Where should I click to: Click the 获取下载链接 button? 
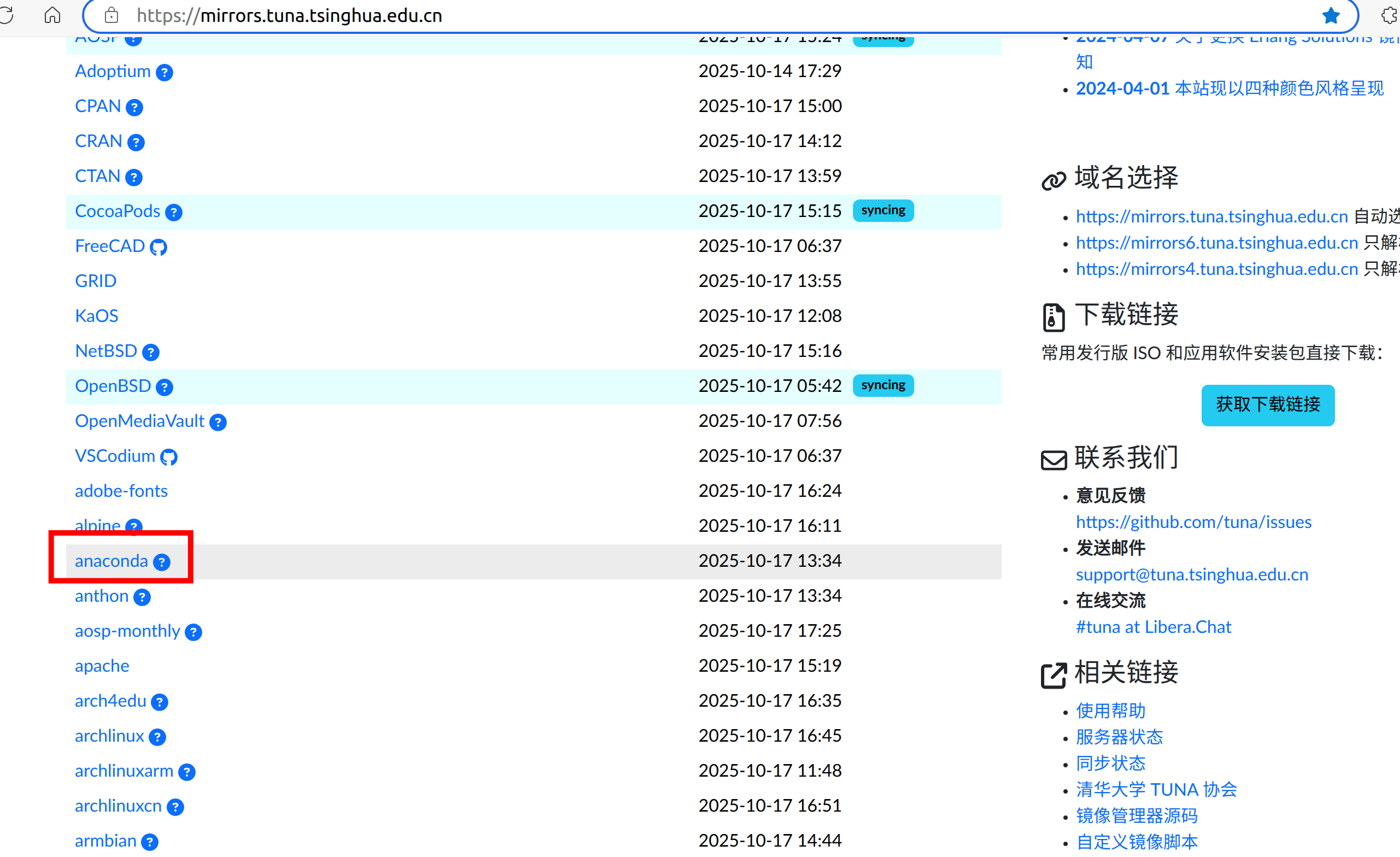pos(1268,405)
